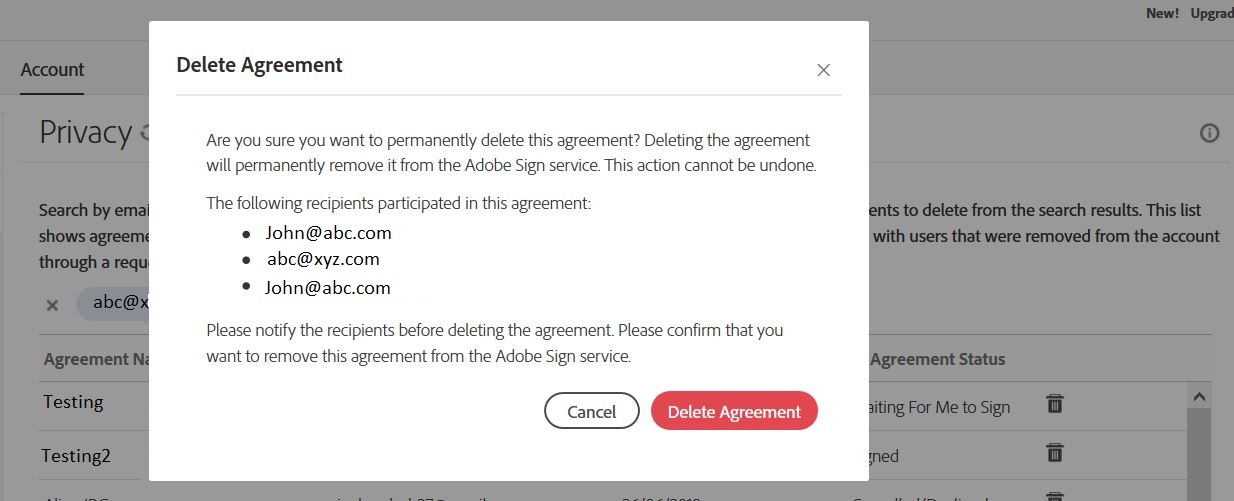Remove the abc@x email search chip

(52, 305)
